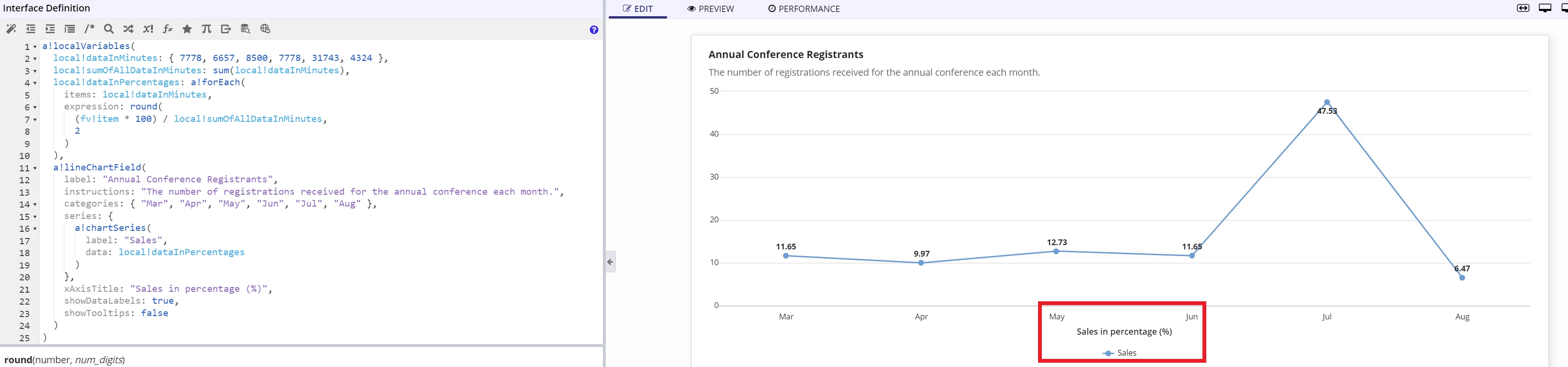
Task: Click the x! variable toolbar icon
Action: coord(148,29)
